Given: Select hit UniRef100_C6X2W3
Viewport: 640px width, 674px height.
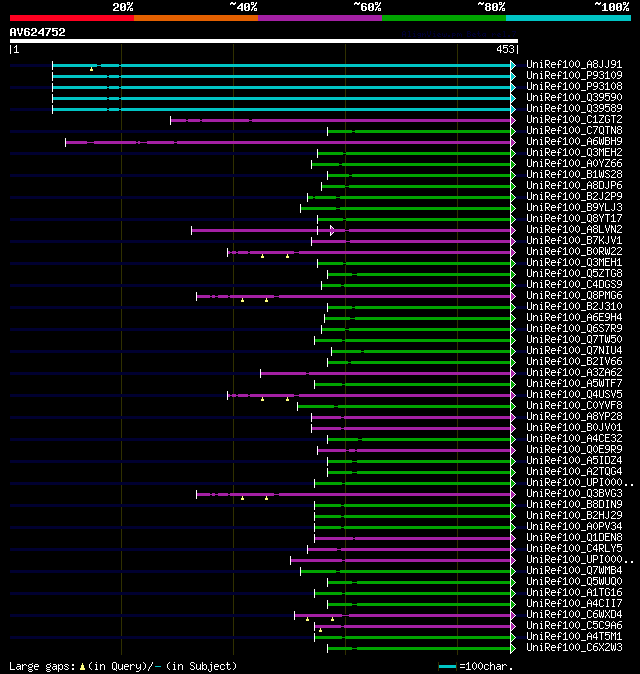Looking at the screenshot, I should click(574, 648).
